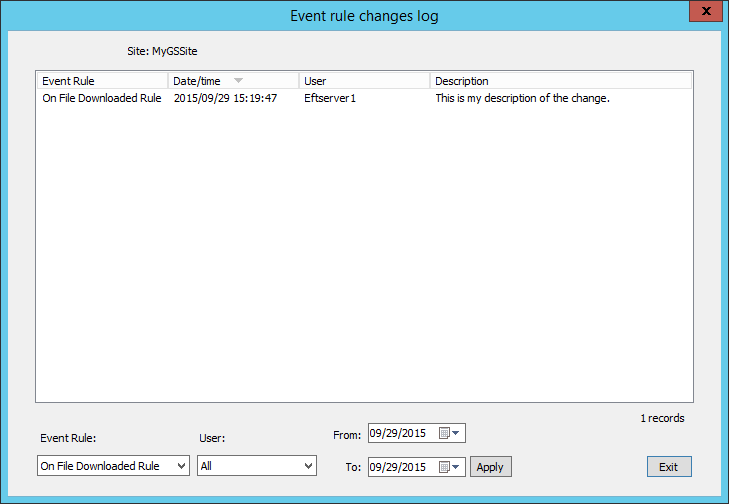The width and height of the screenshot is (729, 504).
Task: Select the change description text in the row
Action: click(x=522, y=99)
